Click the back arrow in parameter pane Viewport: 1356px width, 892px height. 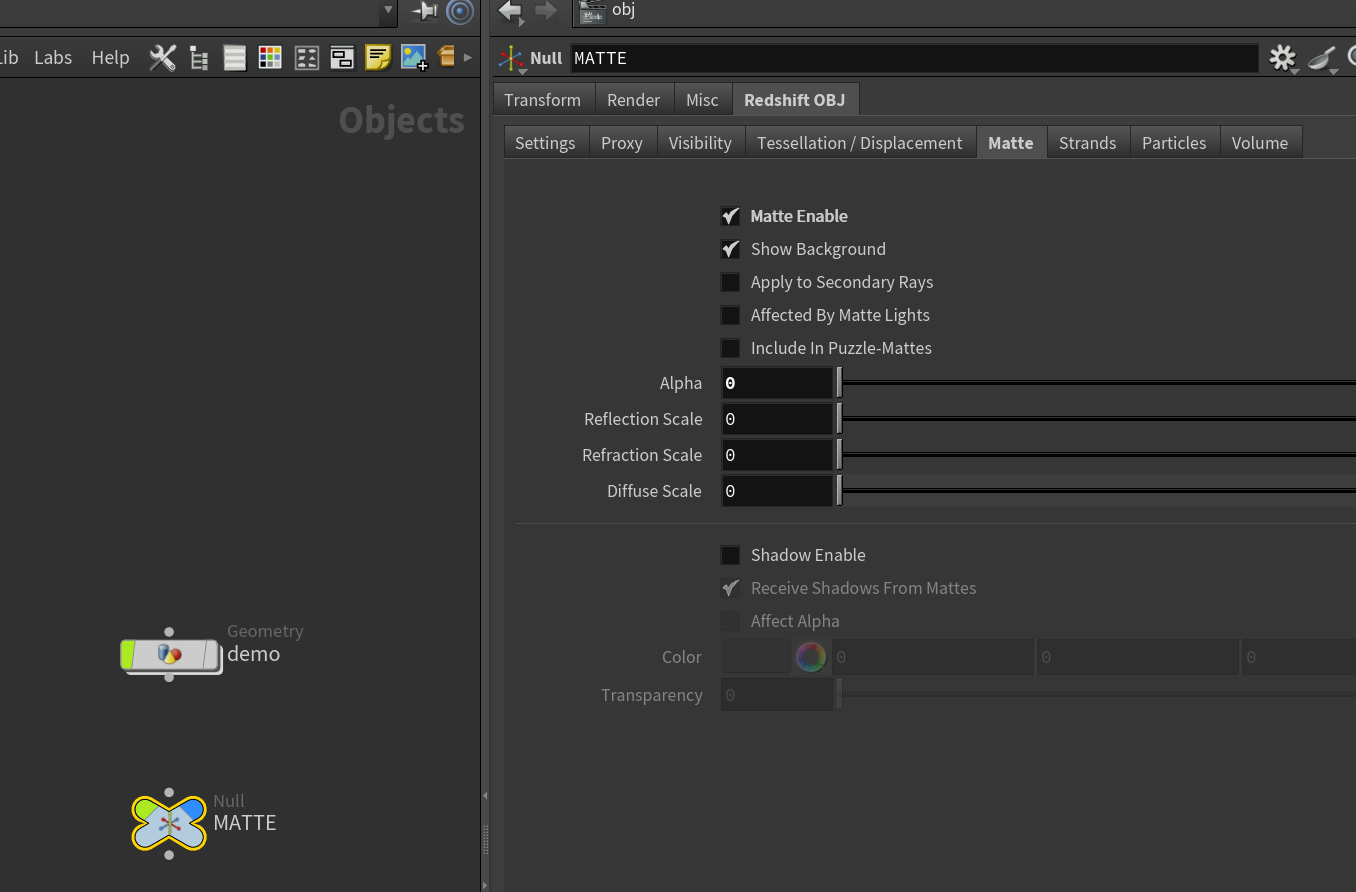point(510,11)
